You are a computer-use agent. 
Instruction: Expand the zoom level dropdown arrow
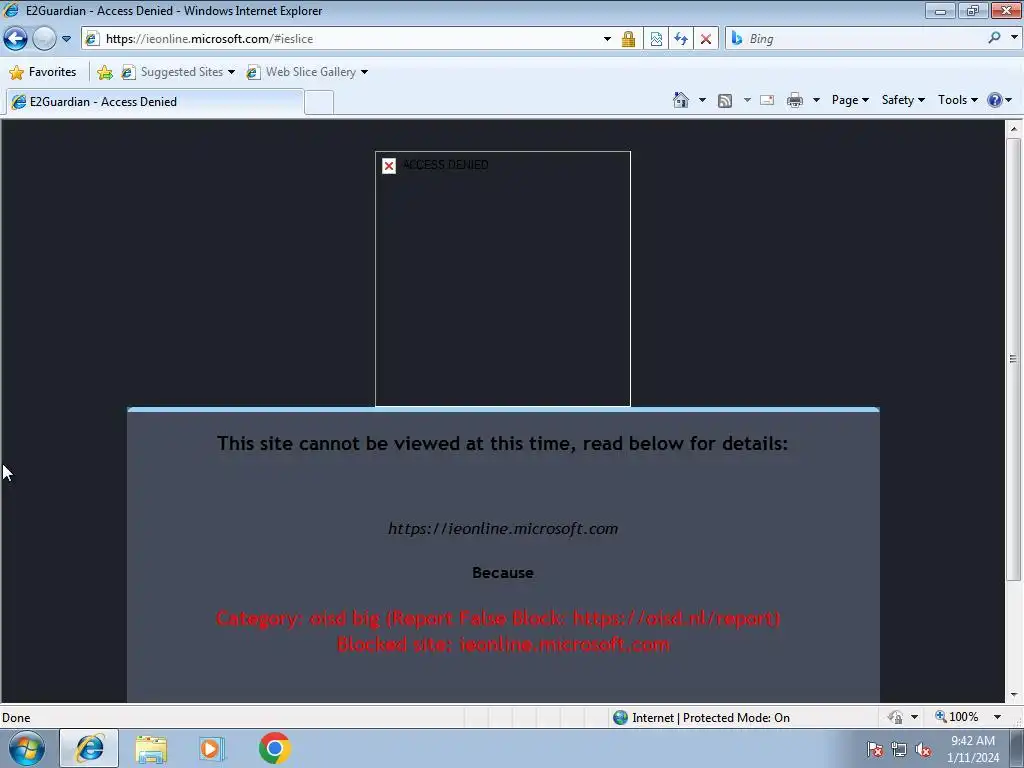(997, 717)
